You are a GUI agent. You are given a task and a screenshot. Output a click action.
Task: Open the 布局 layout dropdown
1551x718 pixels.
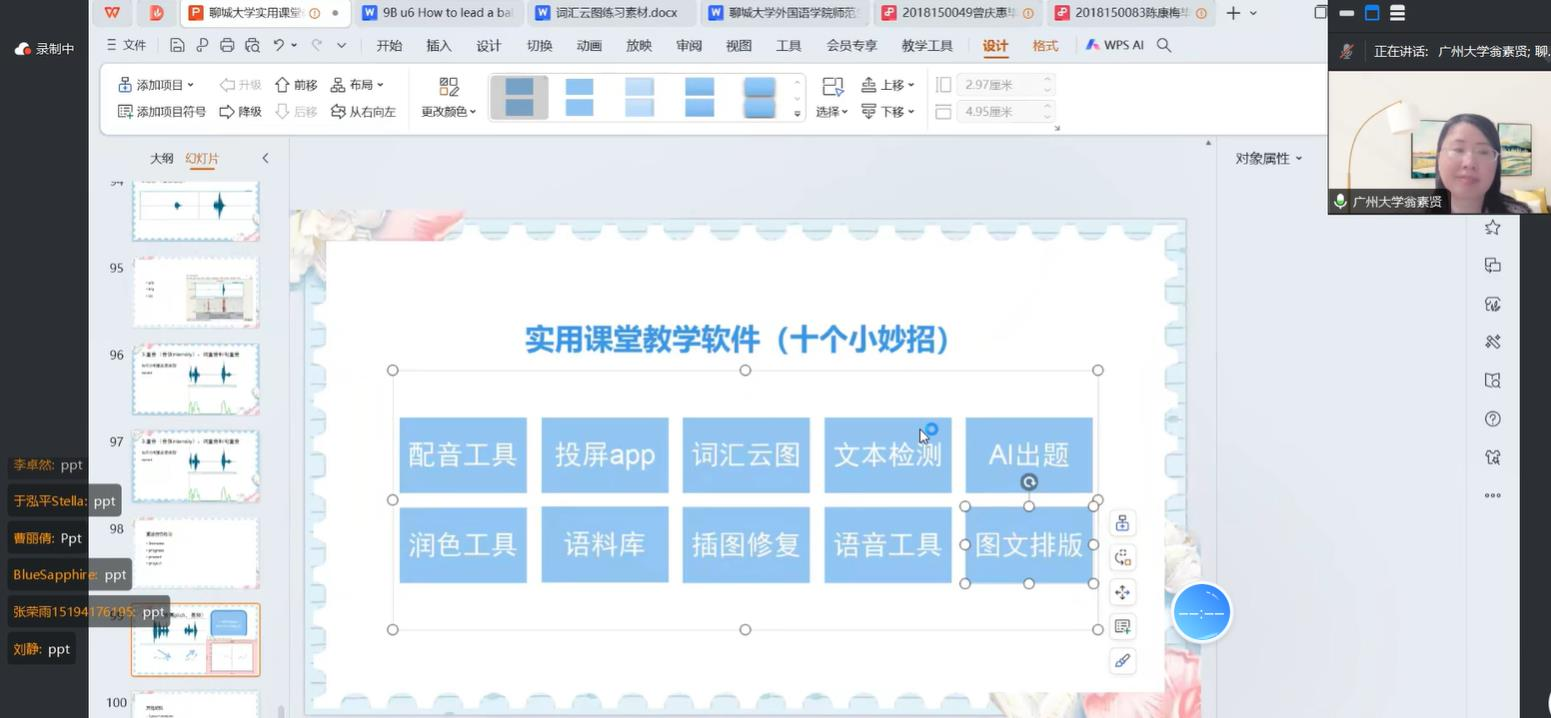(x=357, y=85)
